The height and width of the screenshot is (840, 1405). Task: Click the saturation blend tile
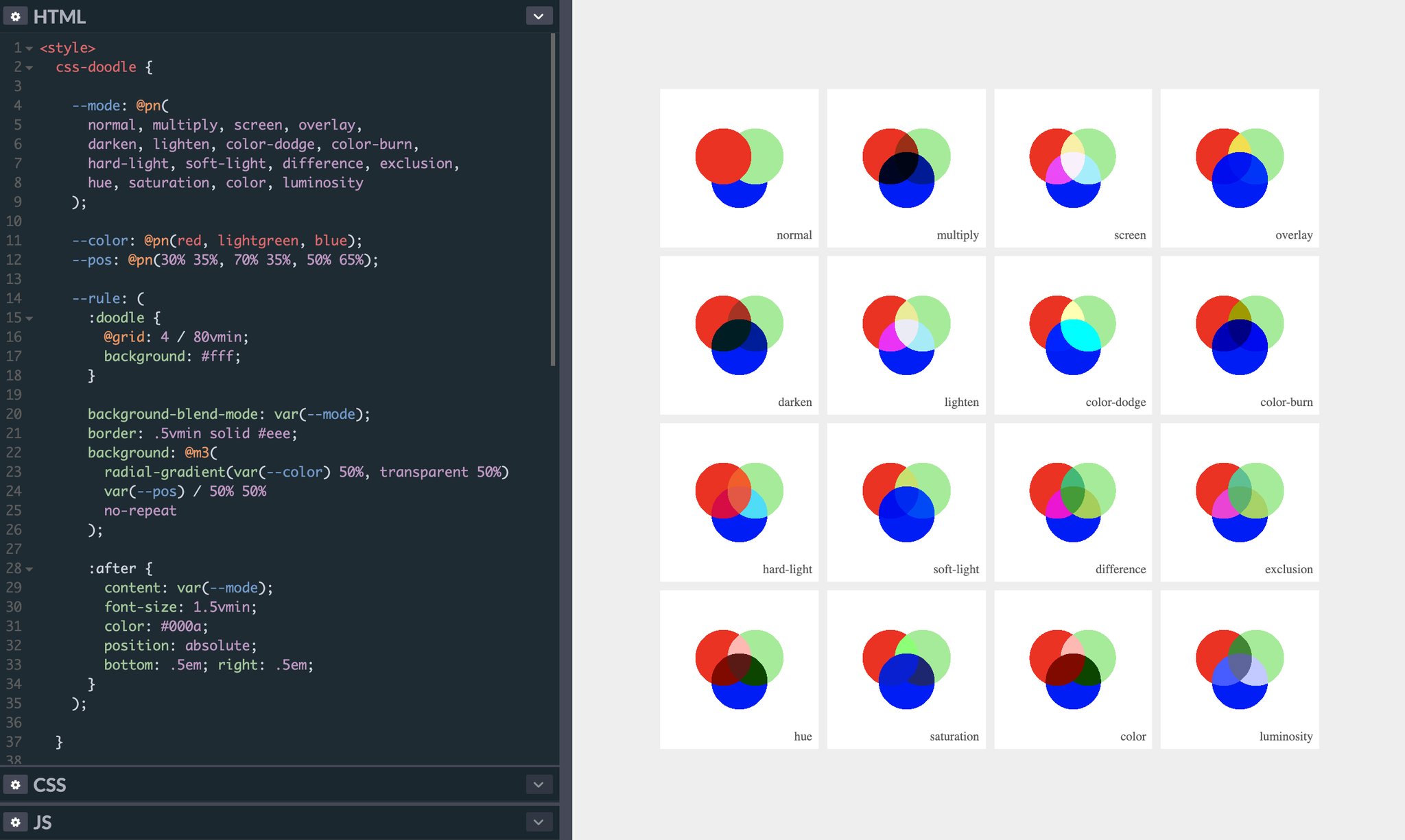906,669
